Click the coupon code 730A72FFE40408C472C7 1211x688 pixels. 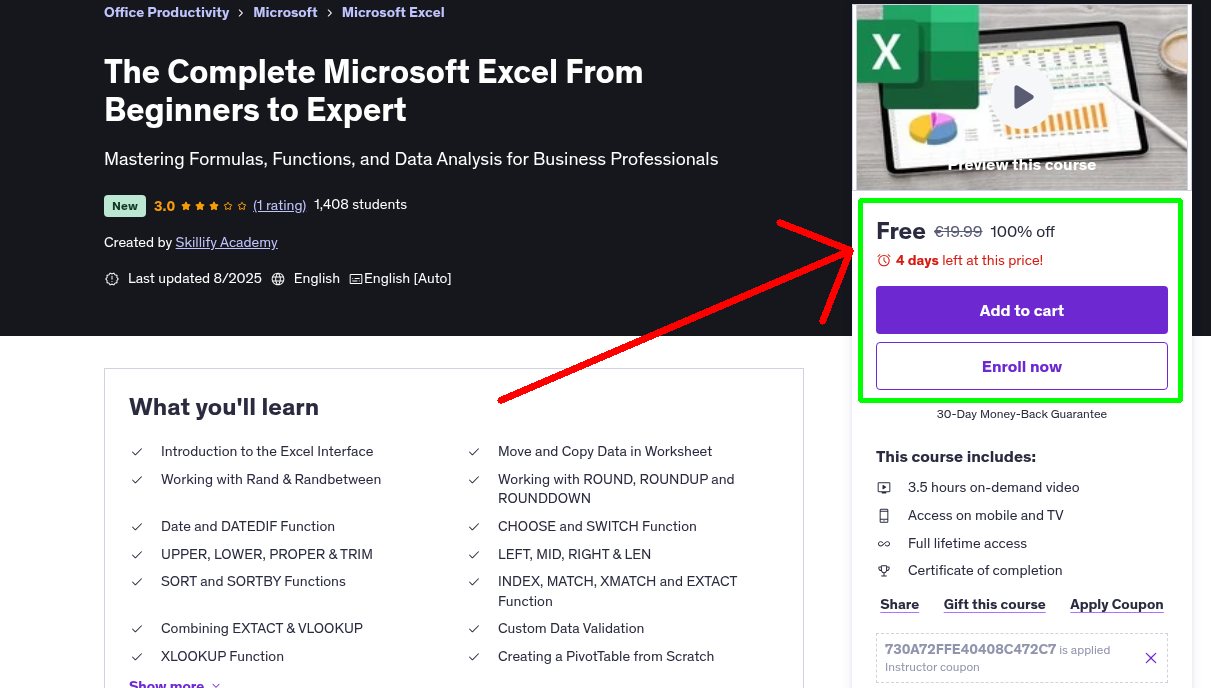tap(970, 649)
